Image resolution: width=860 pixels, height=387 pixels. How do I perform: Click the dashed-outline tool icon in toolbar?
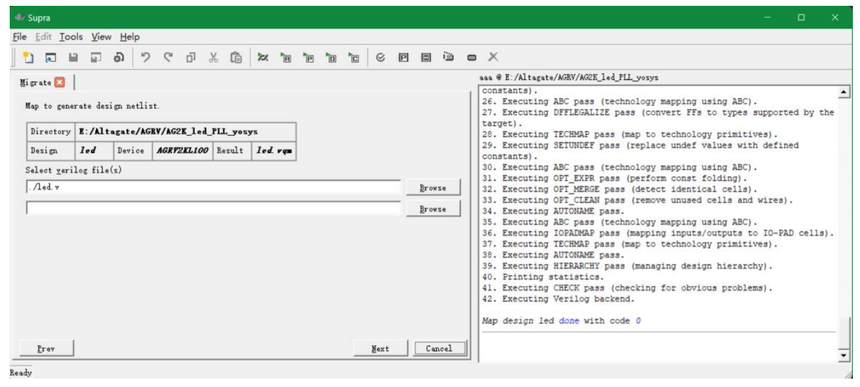pos(449,57)
